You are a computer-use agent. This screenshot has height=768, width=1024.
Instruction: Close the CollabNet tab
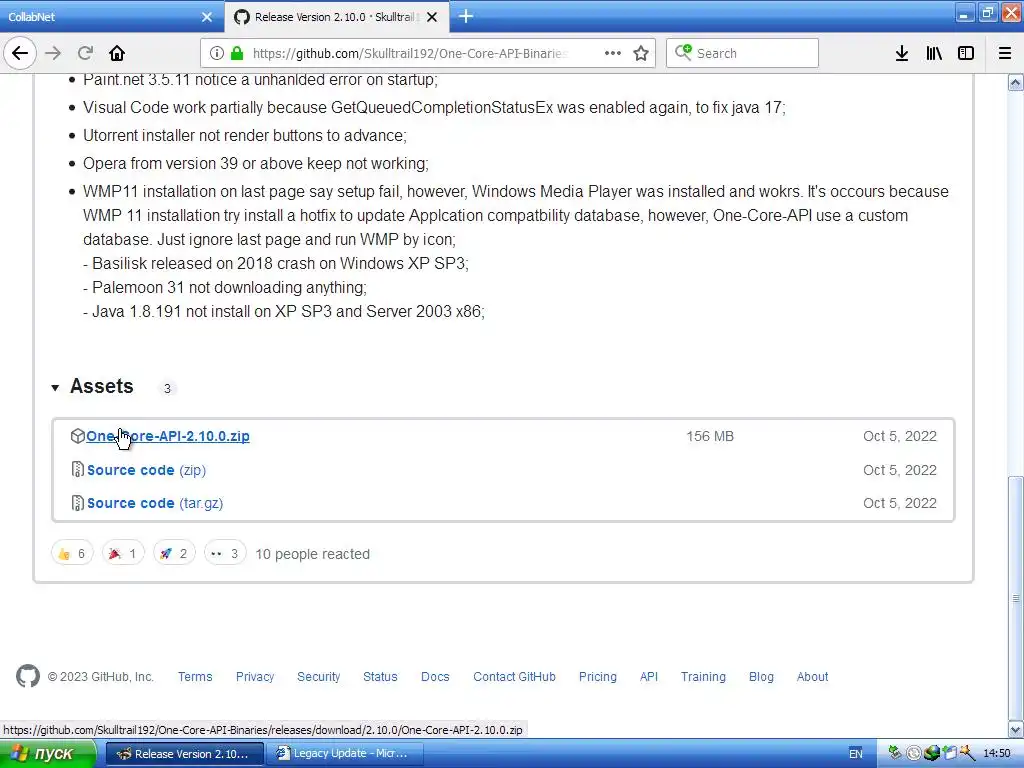point(207,17)
